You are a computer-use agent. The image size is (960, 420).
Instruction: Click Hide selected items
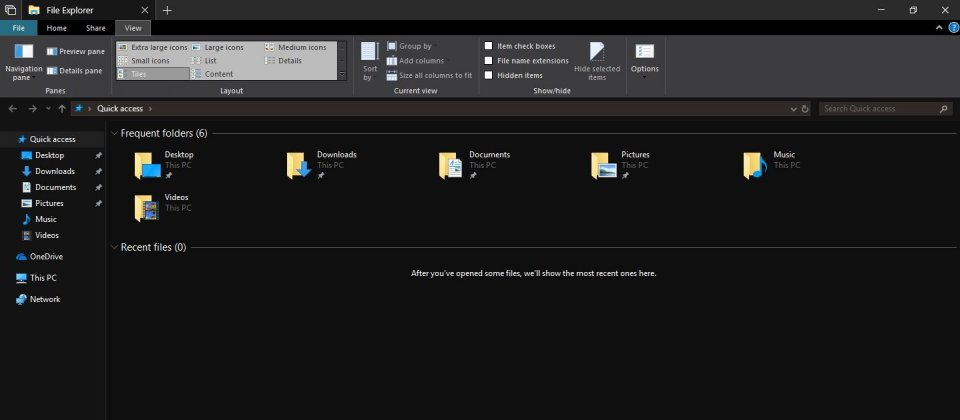pos(597,62)
